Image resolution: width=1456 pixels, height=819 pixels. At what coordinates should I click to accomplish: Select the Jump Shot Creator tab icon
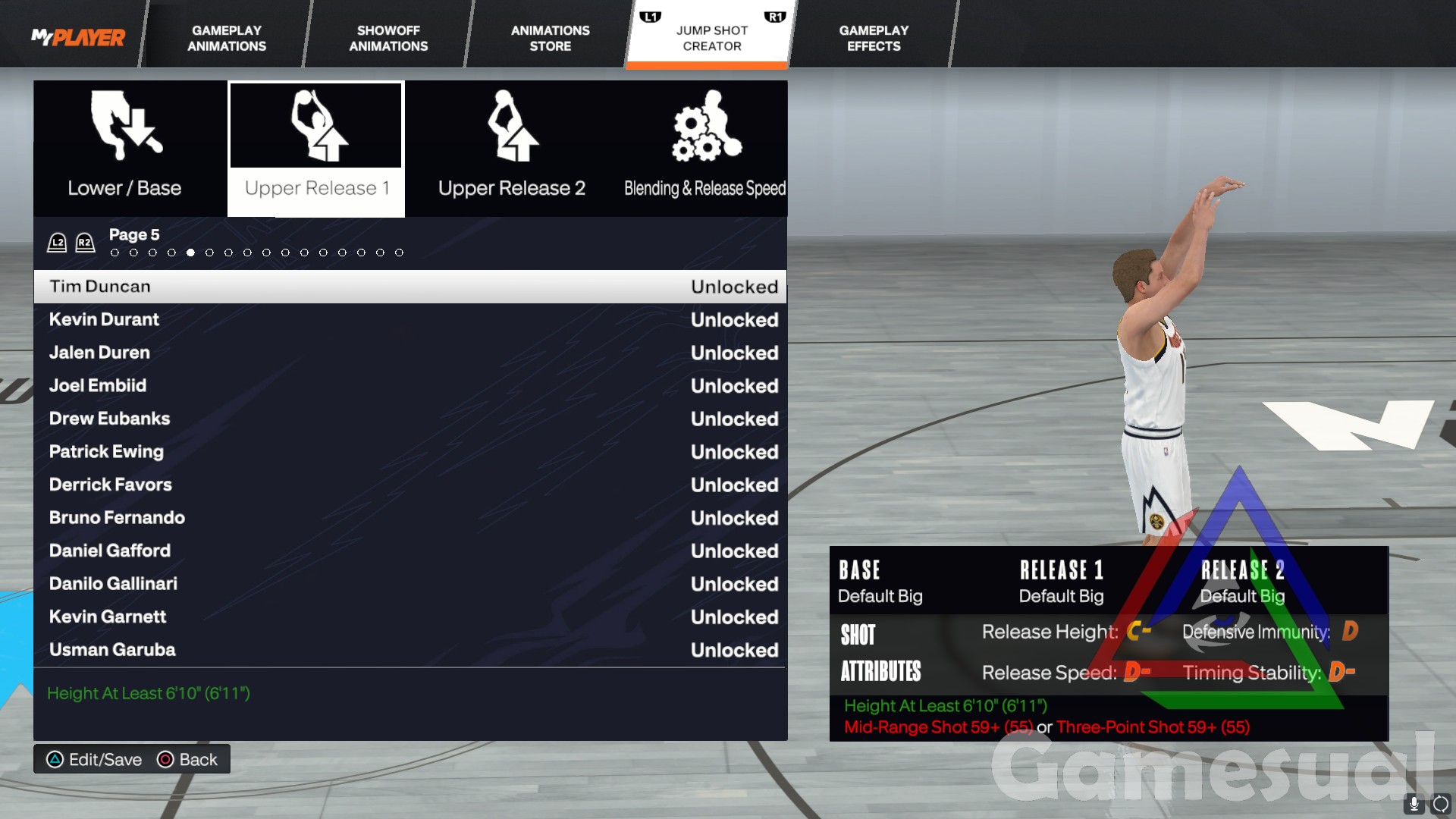[713, 33]
